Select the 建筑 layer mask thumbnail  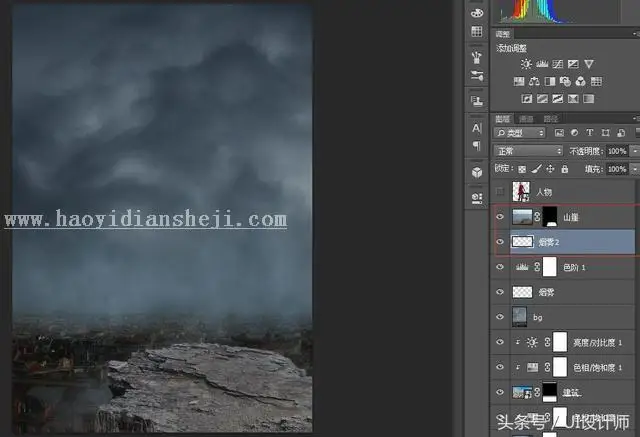[549, 392]
